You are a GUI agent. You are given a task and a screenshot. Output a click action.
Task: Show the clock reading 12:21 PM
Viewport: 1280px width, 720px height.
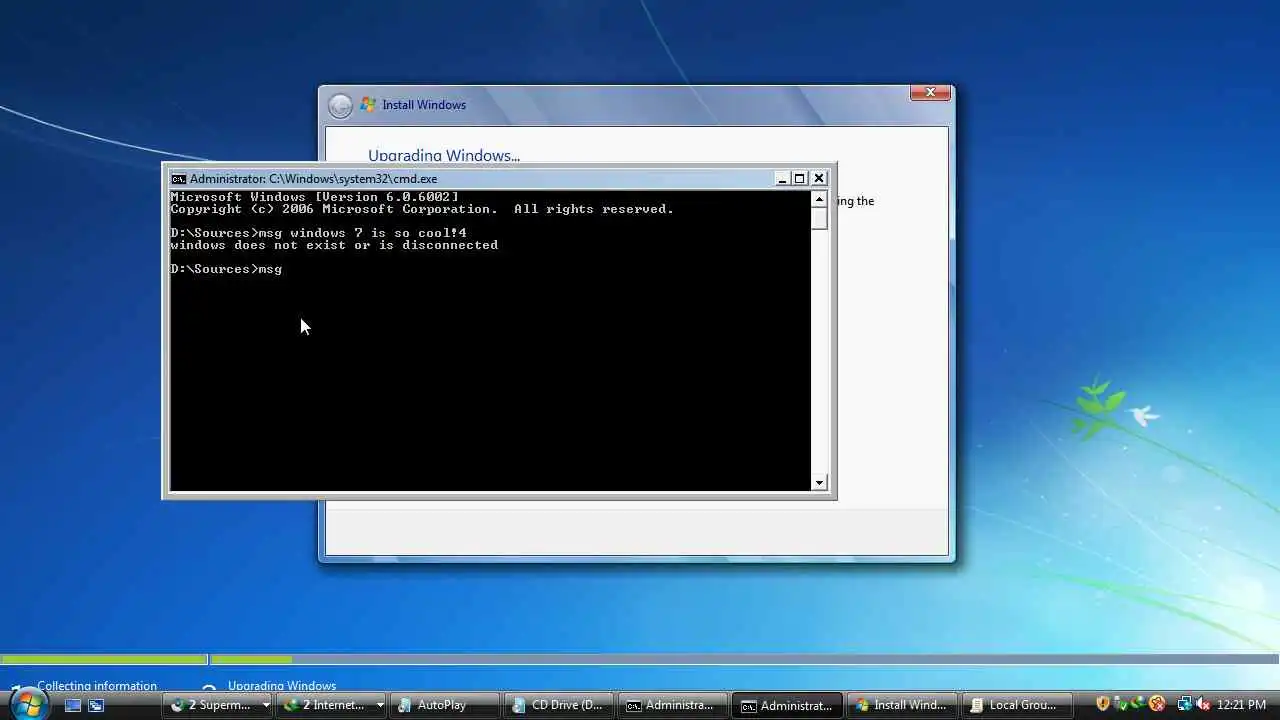(1241, 705)
